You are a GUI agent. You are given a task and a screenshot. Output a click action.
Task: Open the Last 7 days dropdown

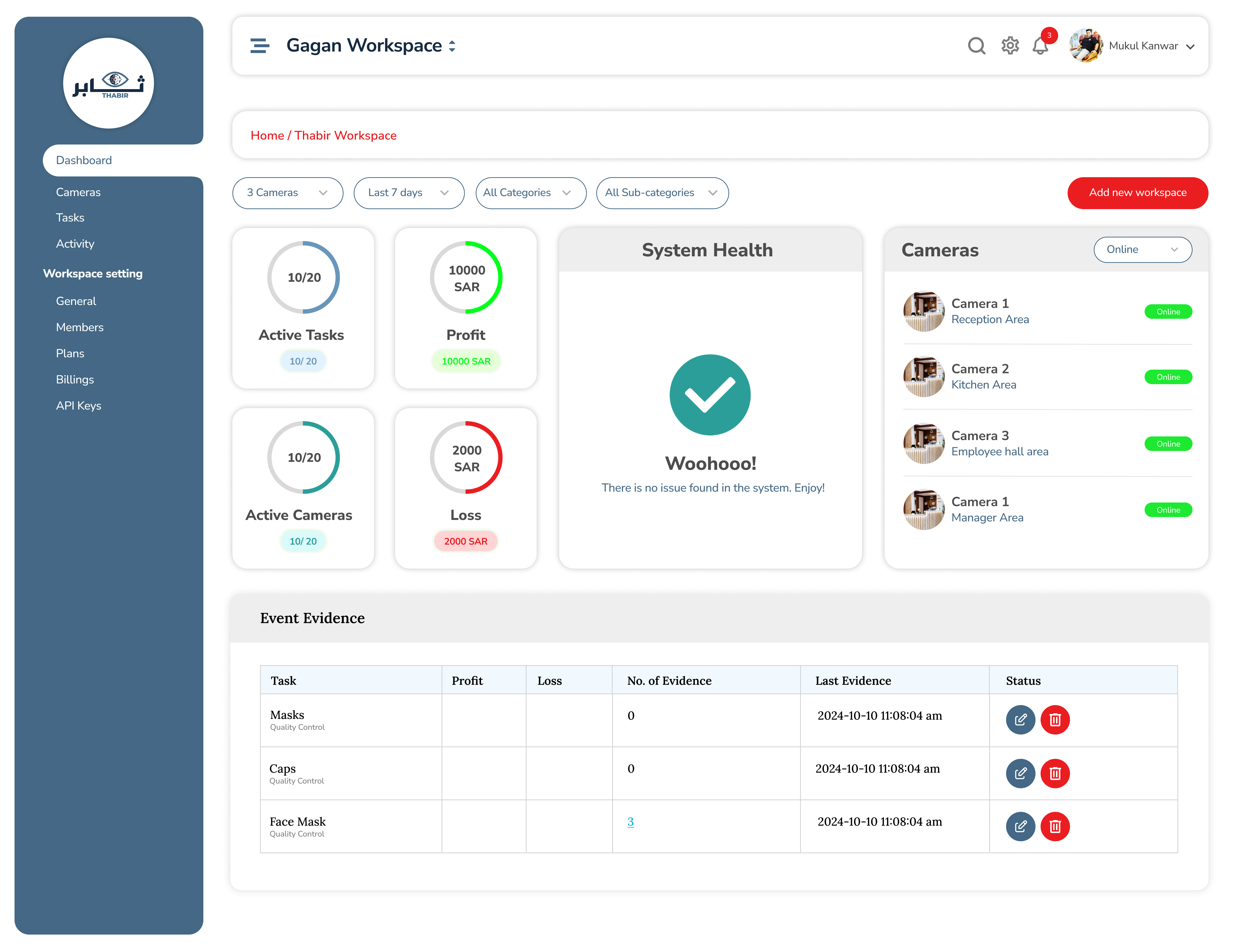point(408,193)
